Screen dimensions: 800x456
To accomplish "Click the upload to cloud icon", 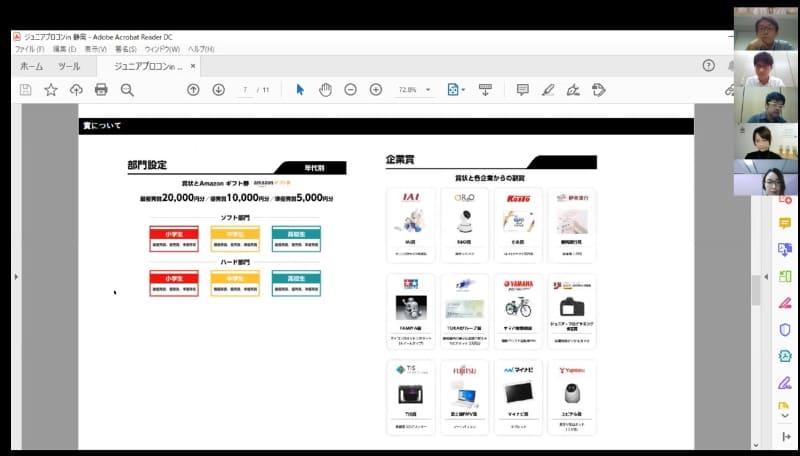I will click(x=76, y=90).
